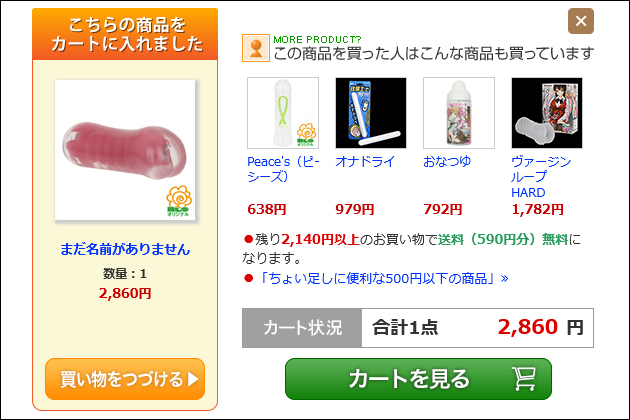The image size is (630, 420).
Task: Click the 買い物をつづける button
Action: pos(125,379)
